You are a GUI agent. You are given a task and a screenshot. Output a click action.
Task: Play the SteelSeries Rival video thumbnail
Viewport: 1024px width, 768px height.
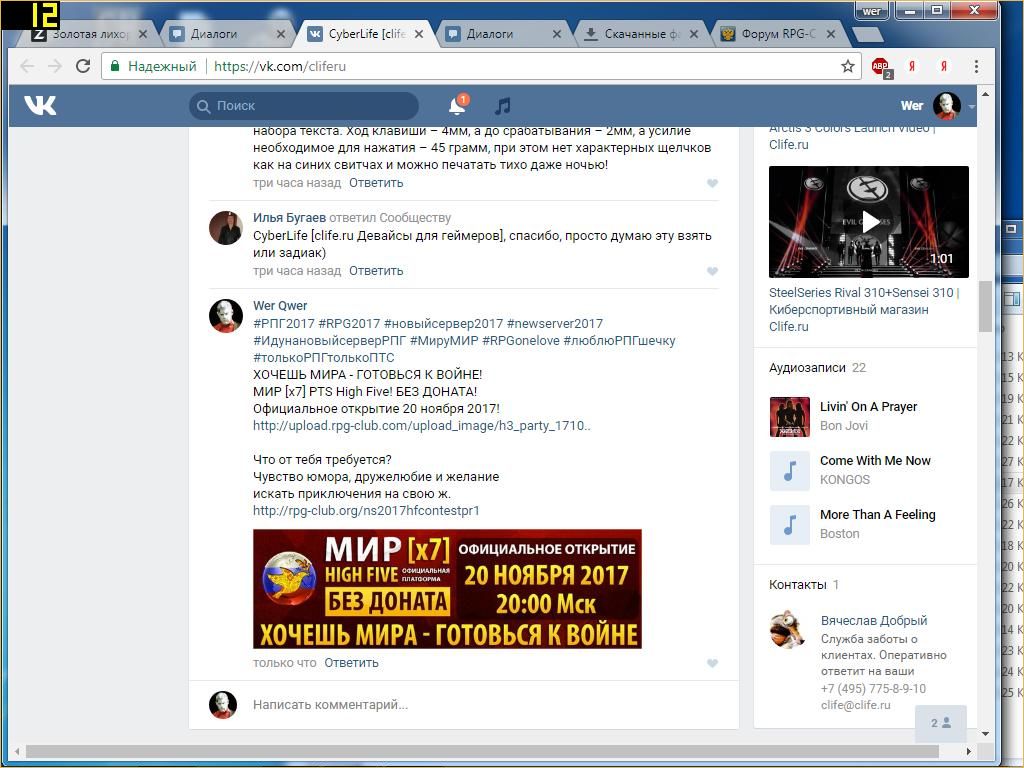[x=869, y=222]
